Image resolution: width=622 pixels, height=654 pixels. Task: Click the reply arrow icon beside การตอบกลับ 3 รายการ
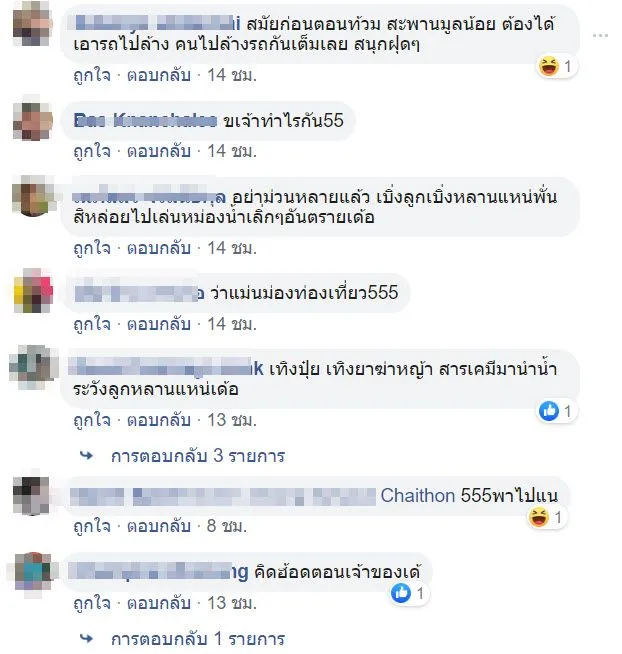(x=87, y=456)
